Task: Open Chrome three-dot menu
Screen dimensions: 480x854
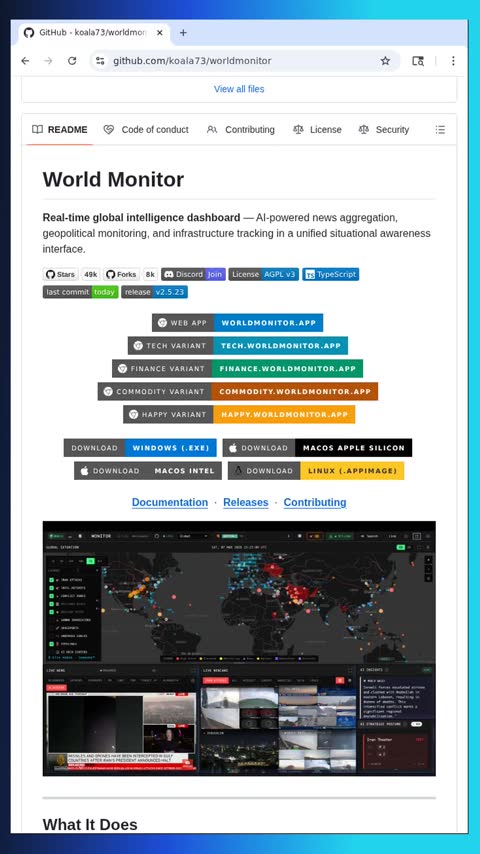Action: (453, 61)
